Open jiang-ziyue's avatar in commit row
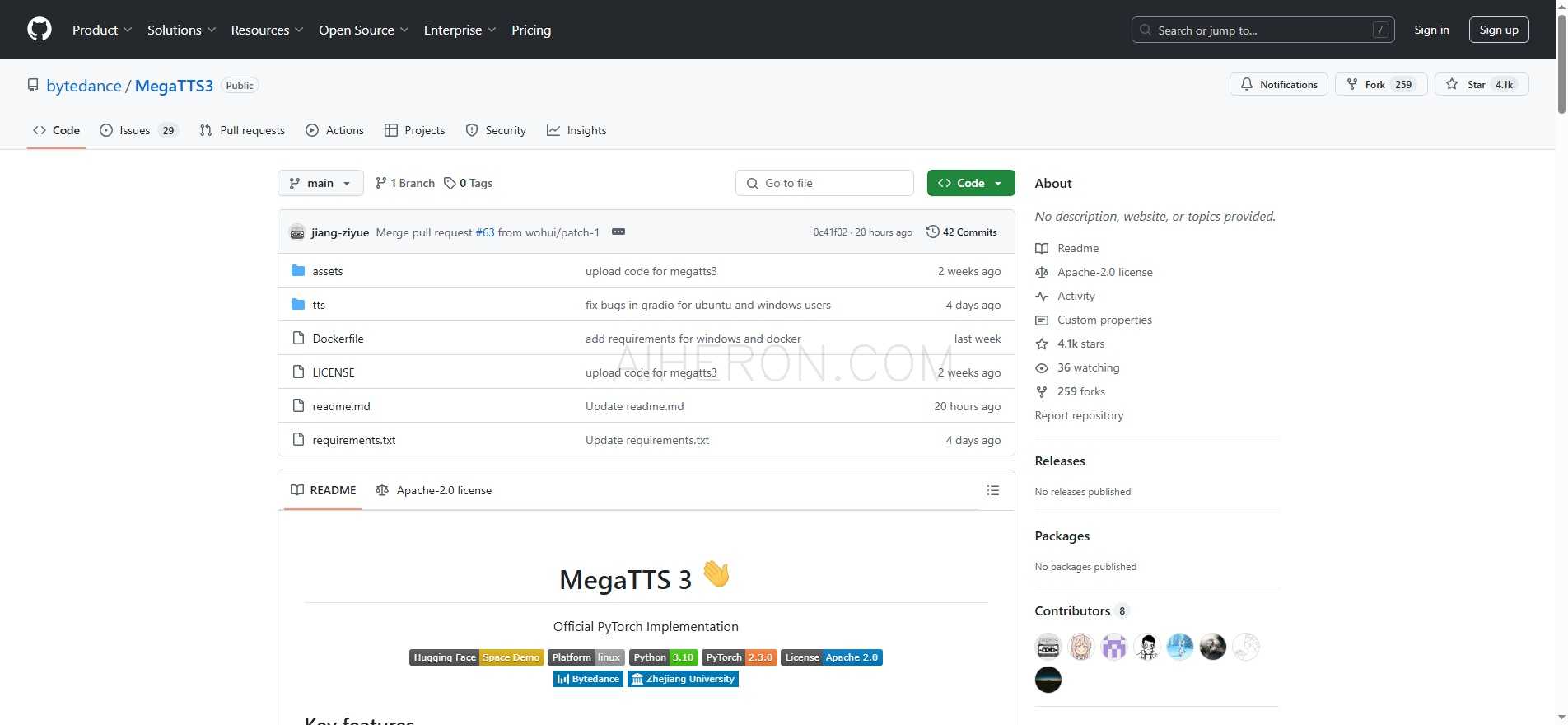Screen dimensions: 1568x725 click(297, 232)
